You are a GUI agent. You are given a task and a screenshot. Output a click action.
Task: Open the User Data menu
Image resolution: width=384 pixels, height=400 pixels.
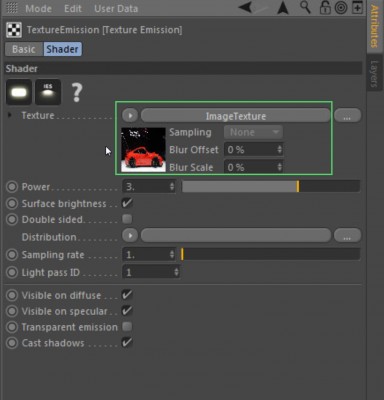pyautogui.click(x=116, y=8)
